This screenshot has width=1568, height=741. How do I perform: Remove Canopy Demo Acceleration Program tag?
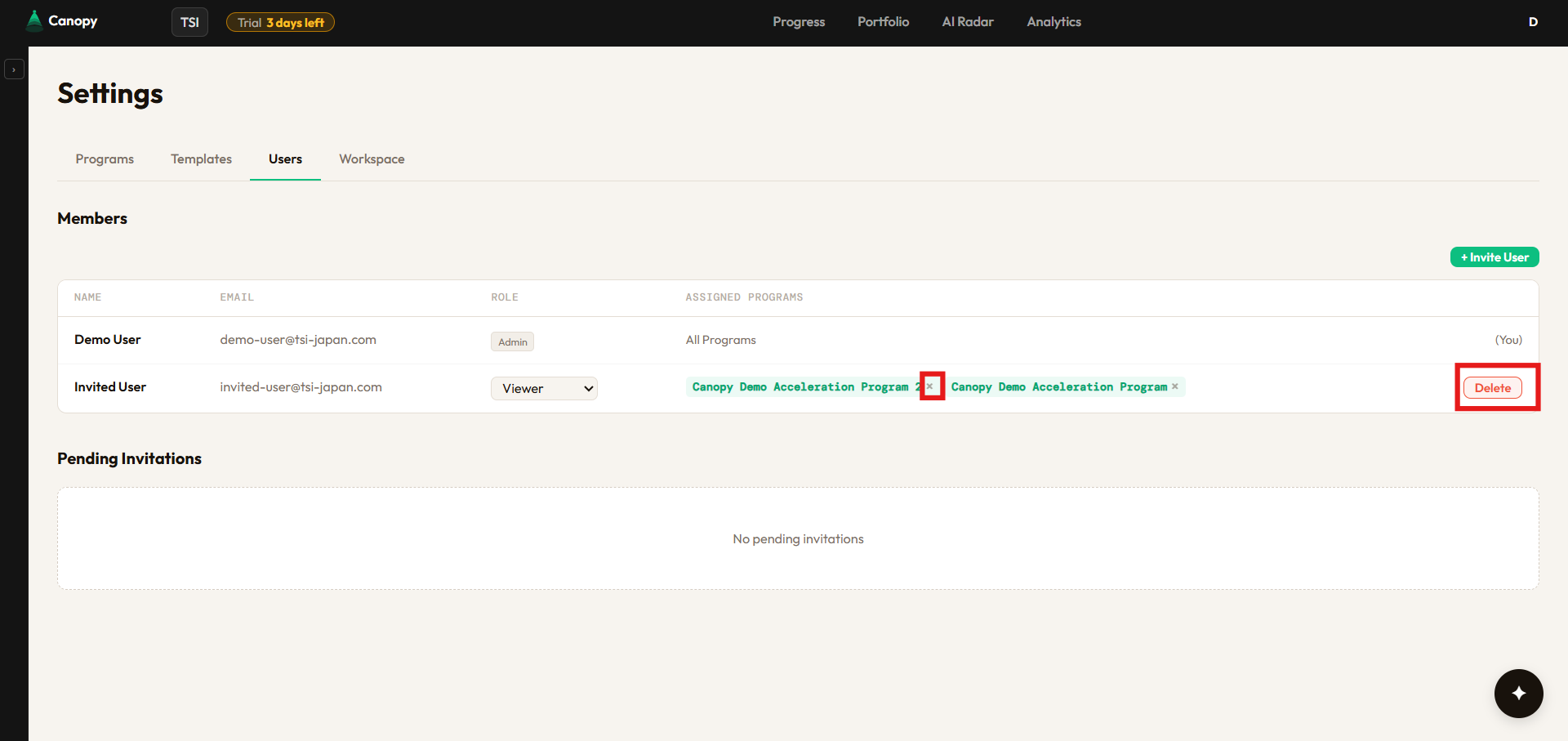point(1175,386)
